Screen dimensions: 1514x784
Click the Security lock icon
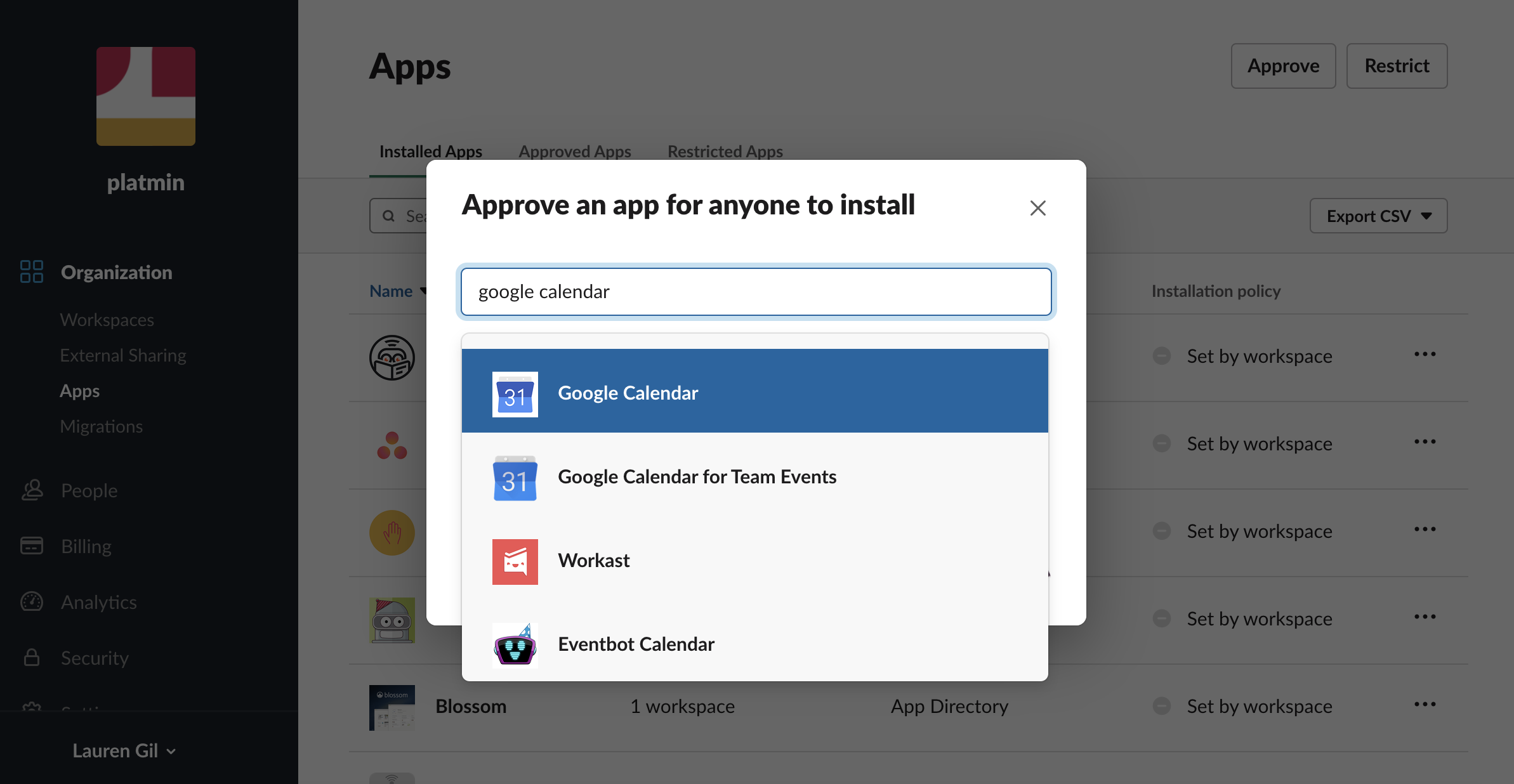32,657
